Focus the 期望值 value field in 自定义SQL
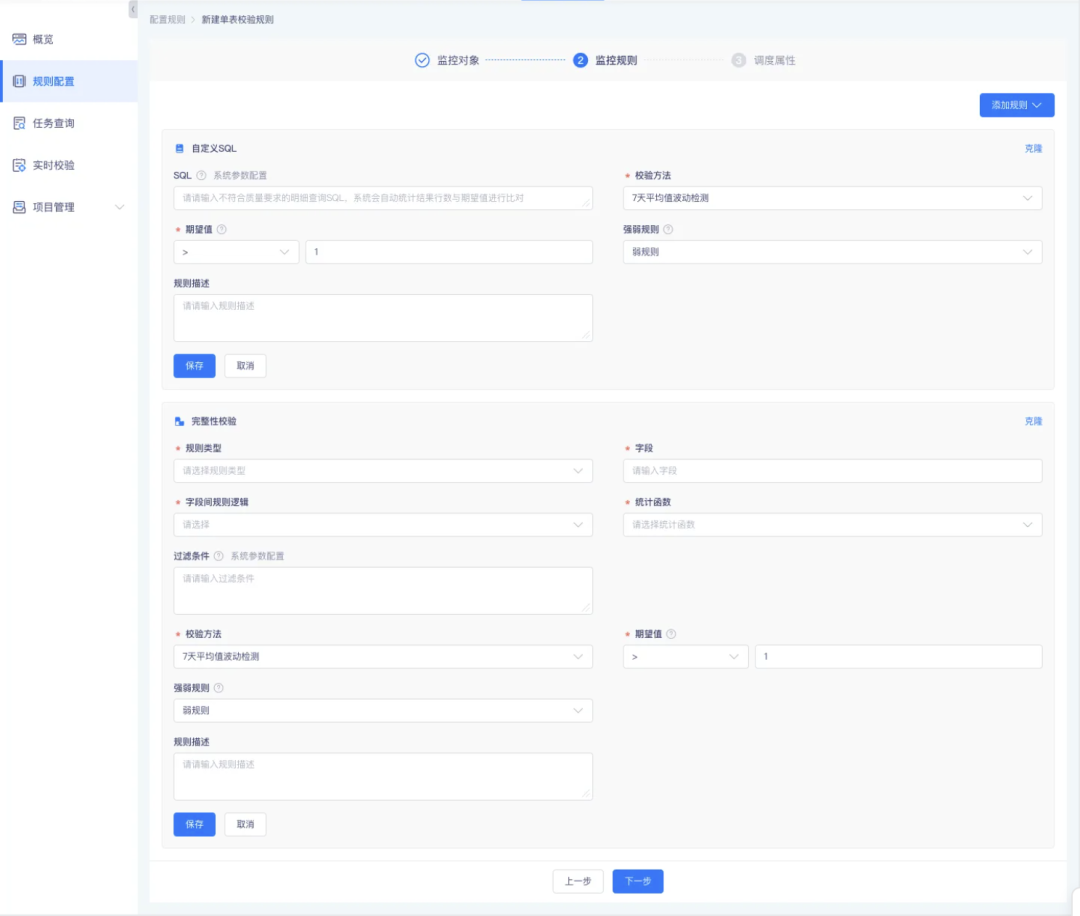 click(448, 252)
